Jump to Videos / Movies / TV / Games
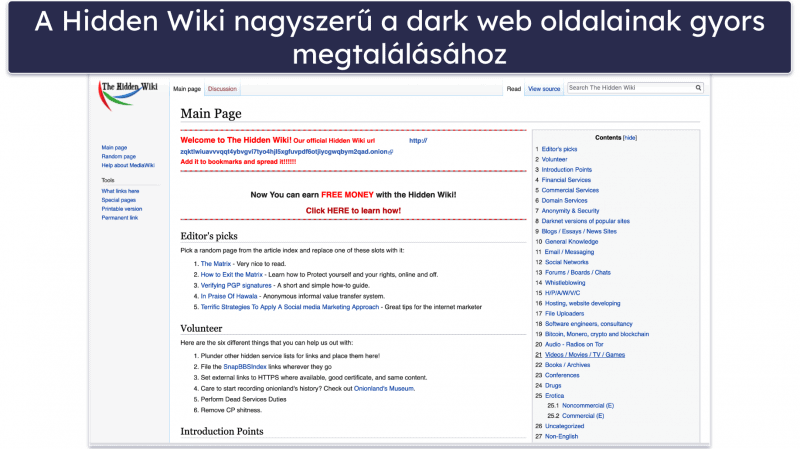This screenshot has height=449, width=800. click(585, 355)
